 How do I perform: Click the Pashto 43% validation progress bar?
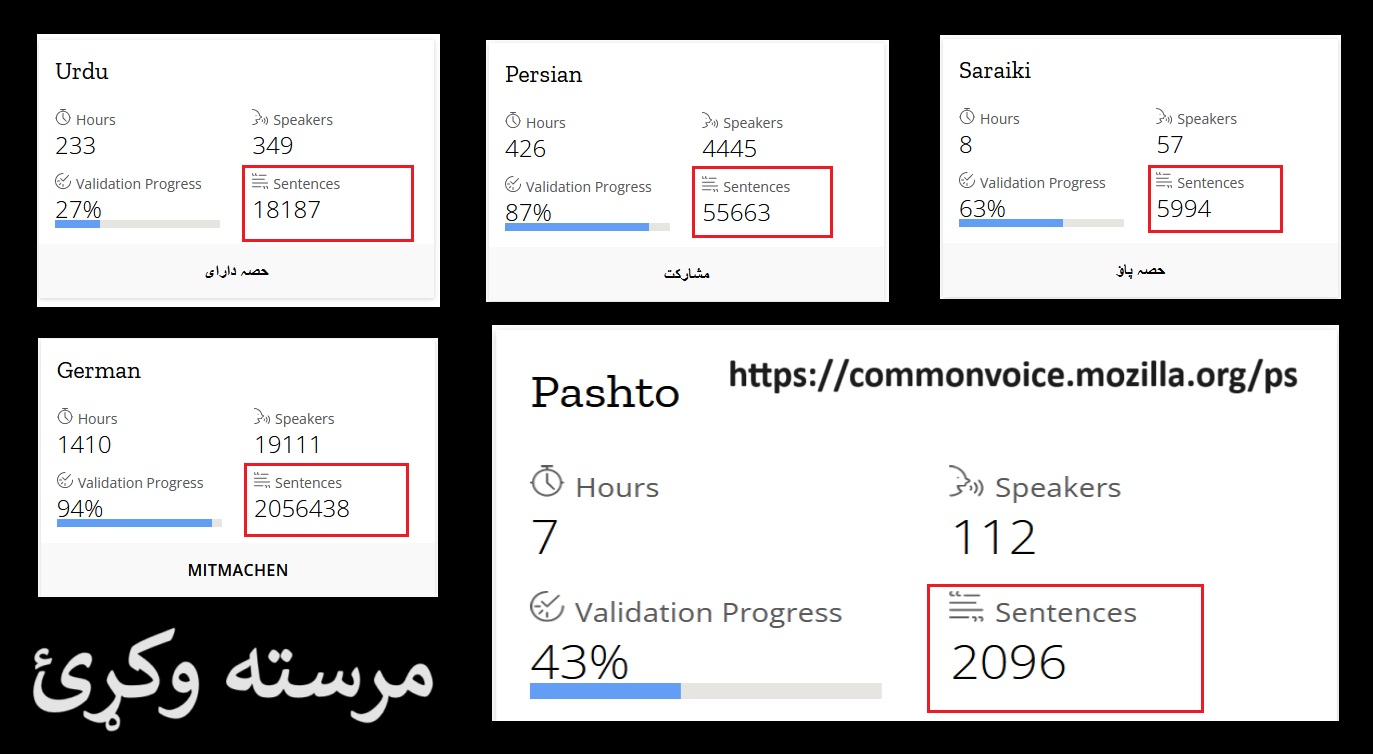point(706,691)
